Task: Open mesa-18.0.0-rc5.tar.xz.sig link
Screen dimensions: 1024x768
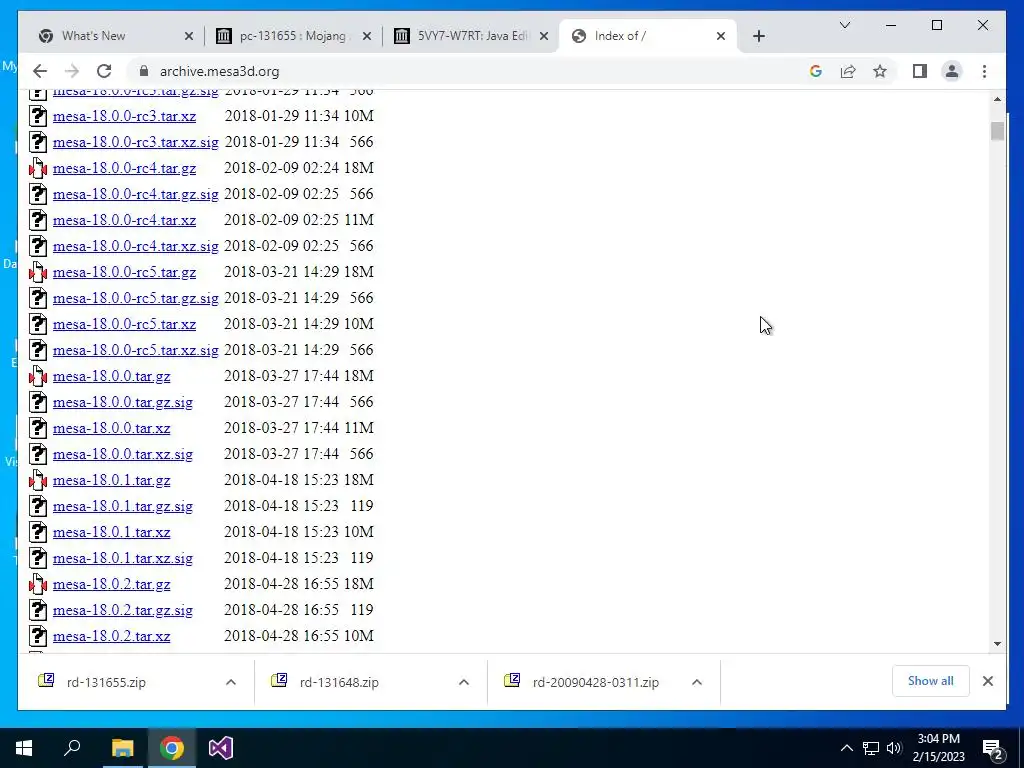Action: pos(135,350)
